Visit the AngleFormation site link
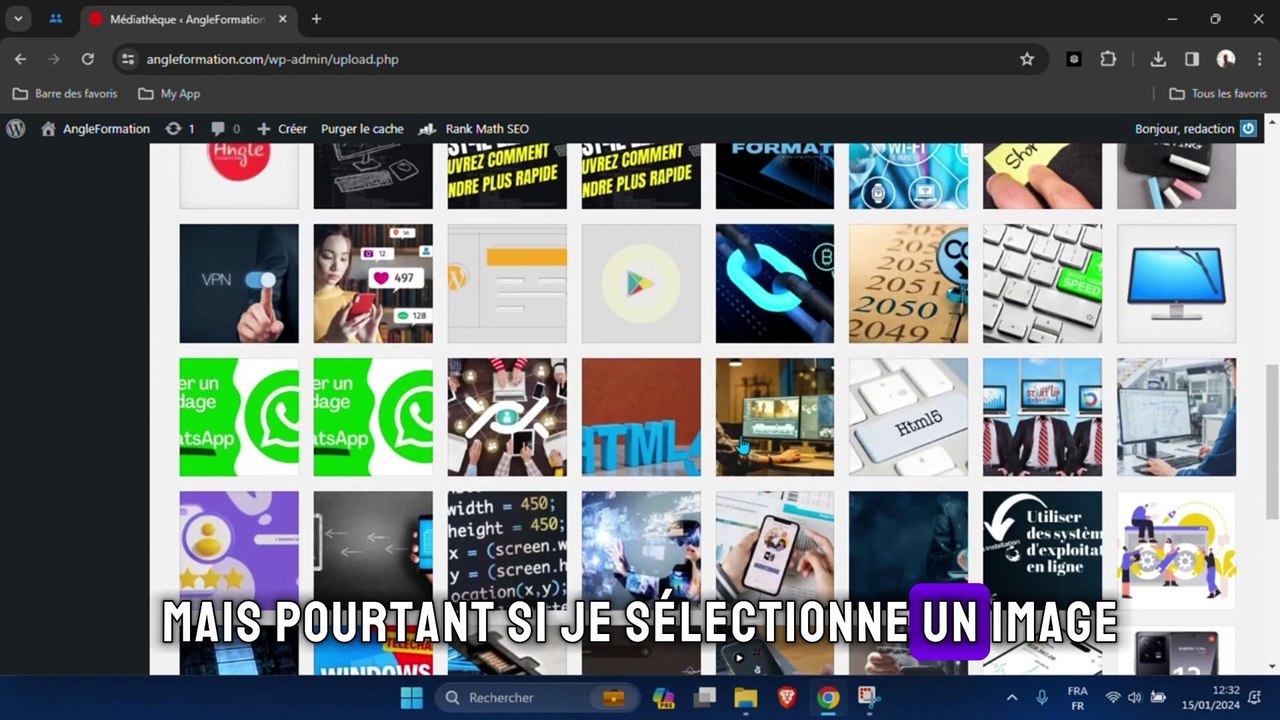1280x720 pixels. (96, 128)
